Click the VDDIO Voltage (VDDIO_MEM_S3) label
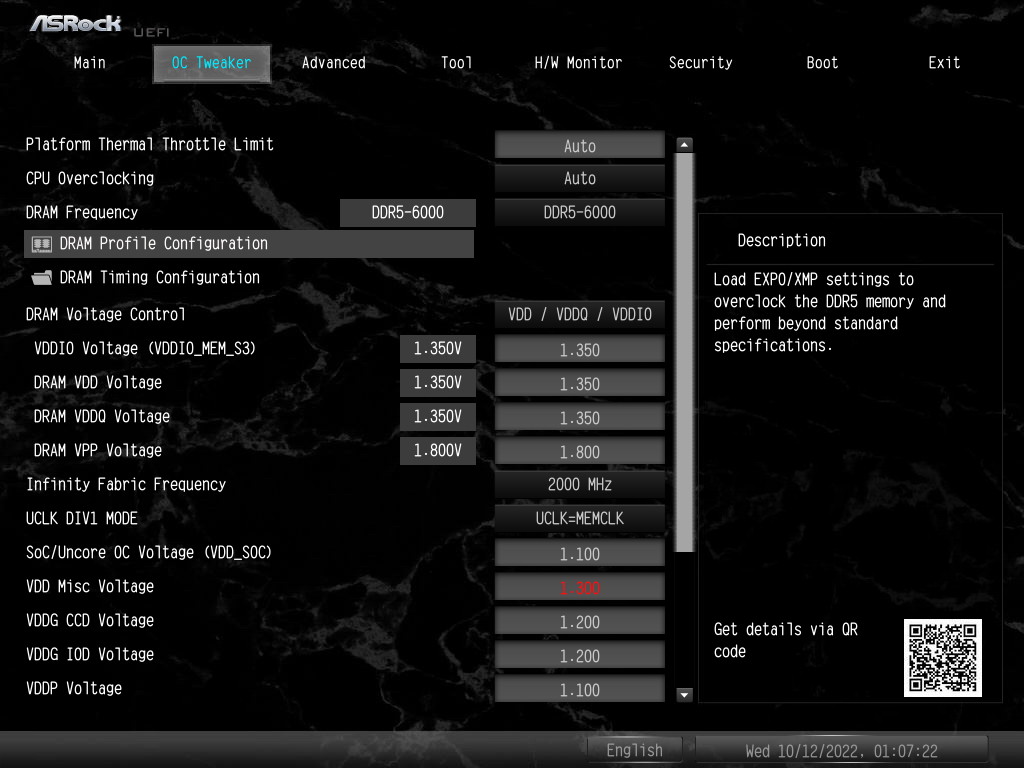 pos(144,348)
